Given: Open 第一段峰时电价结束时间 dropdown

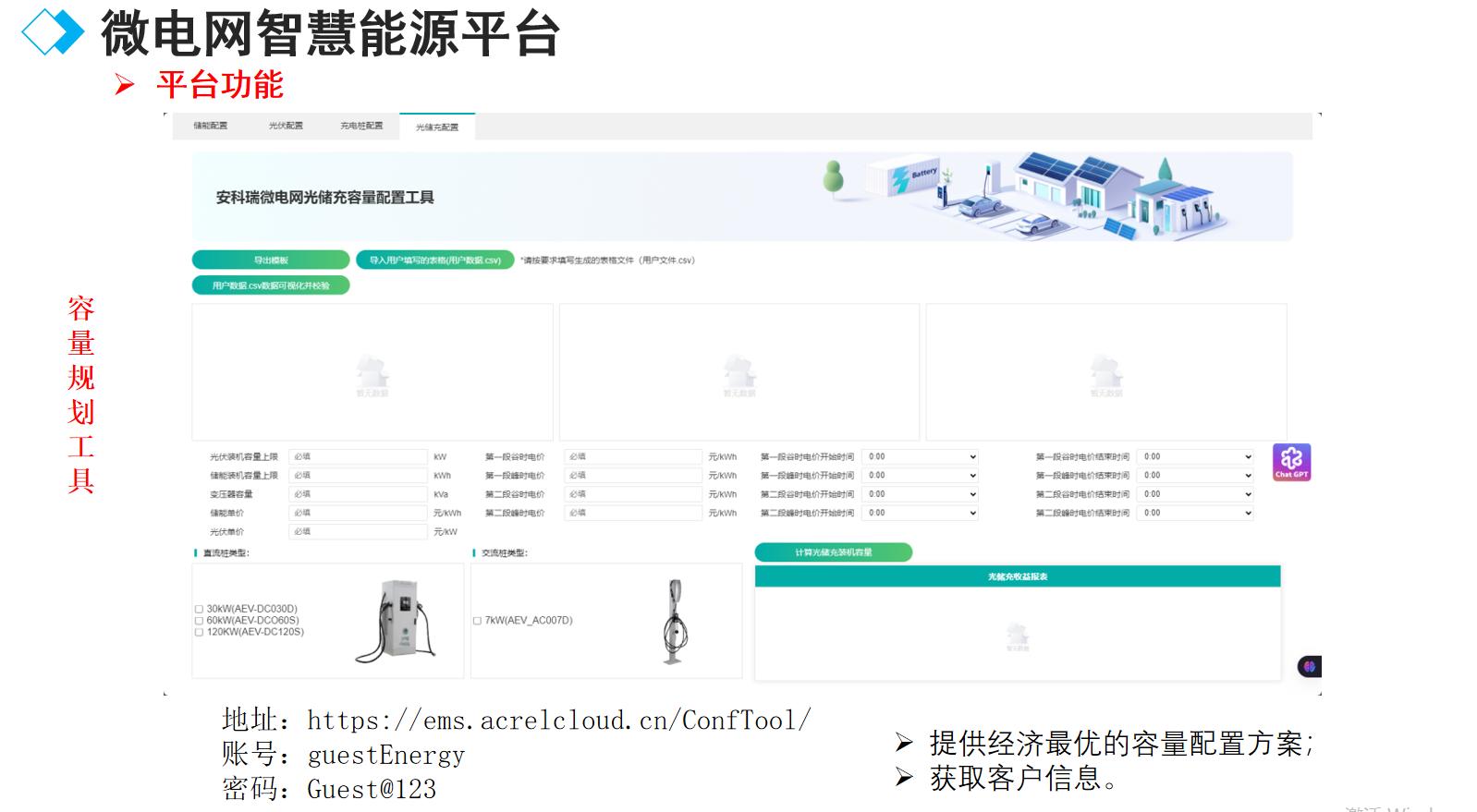Looking at the screenshot, I should click(x=1195, y=476).
